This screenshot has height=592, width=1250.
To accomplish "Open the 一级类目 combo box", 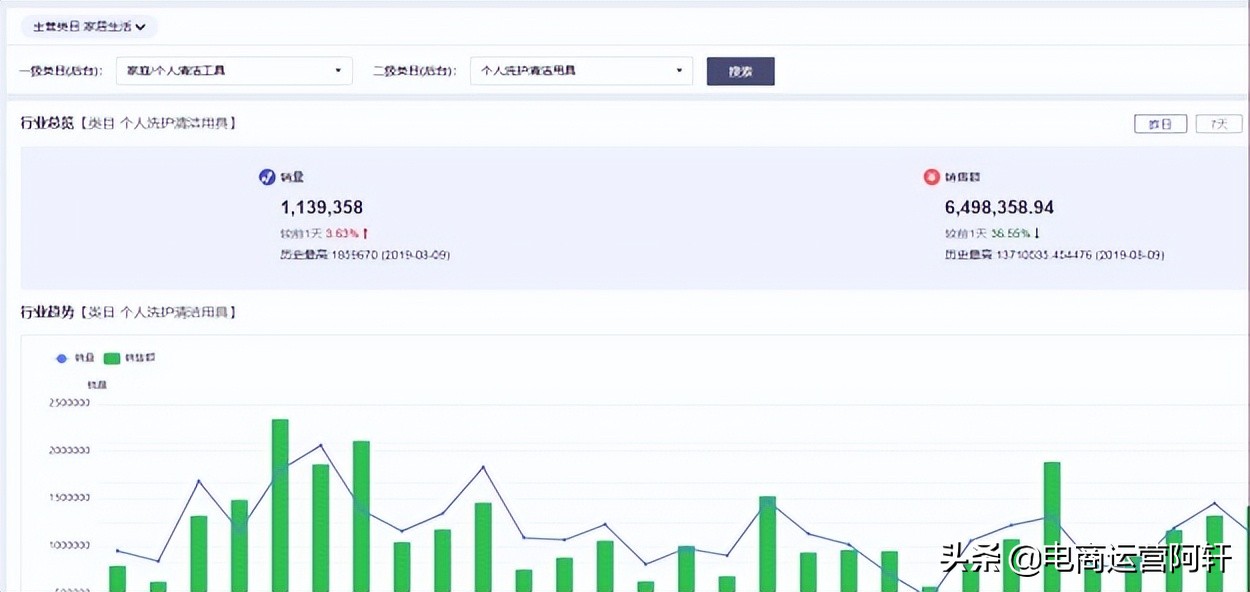I will coord(233,71).
